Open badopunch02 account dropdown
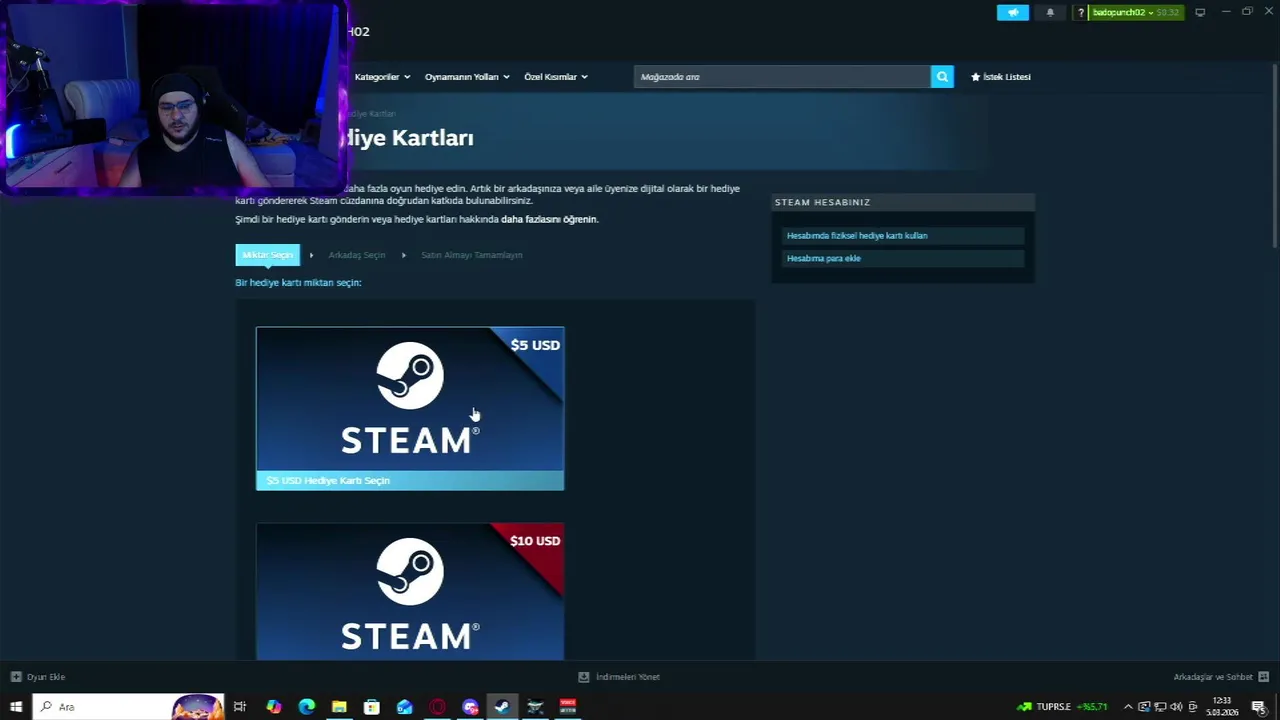The width and height of the screenshot is (1280, 720). [1135, 12]
